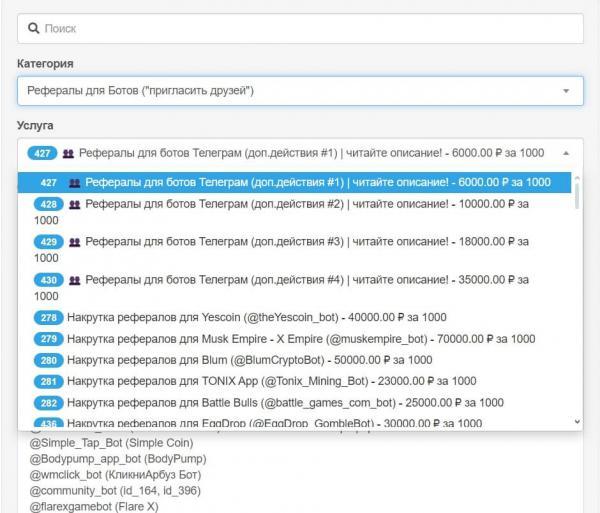Click the people icon in highlighted option 427
This screenshot has width=600, height=513.
74,183
